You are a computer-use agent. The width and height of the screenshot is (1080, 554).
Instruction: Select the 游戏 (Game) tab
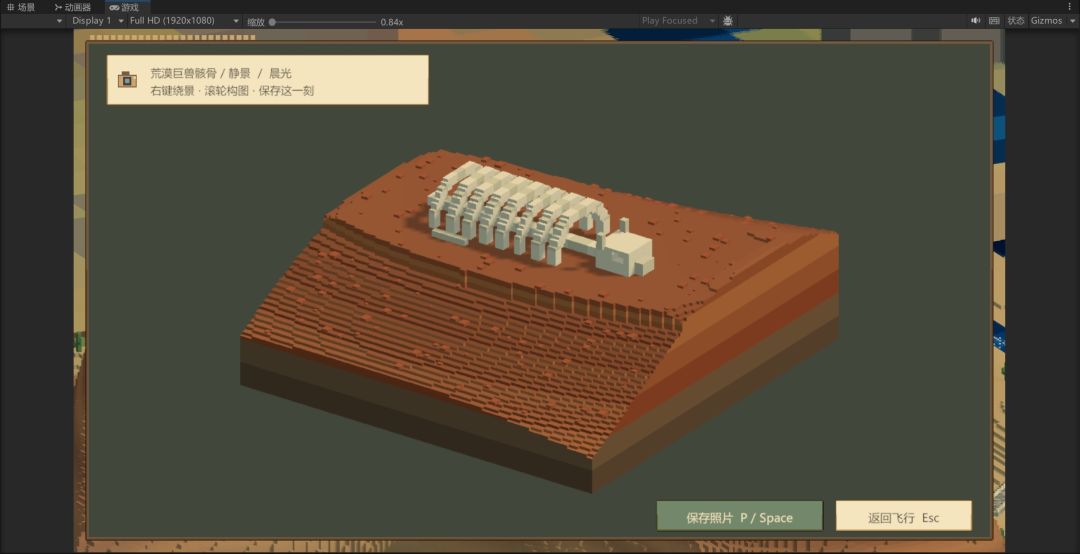point(124,7)
